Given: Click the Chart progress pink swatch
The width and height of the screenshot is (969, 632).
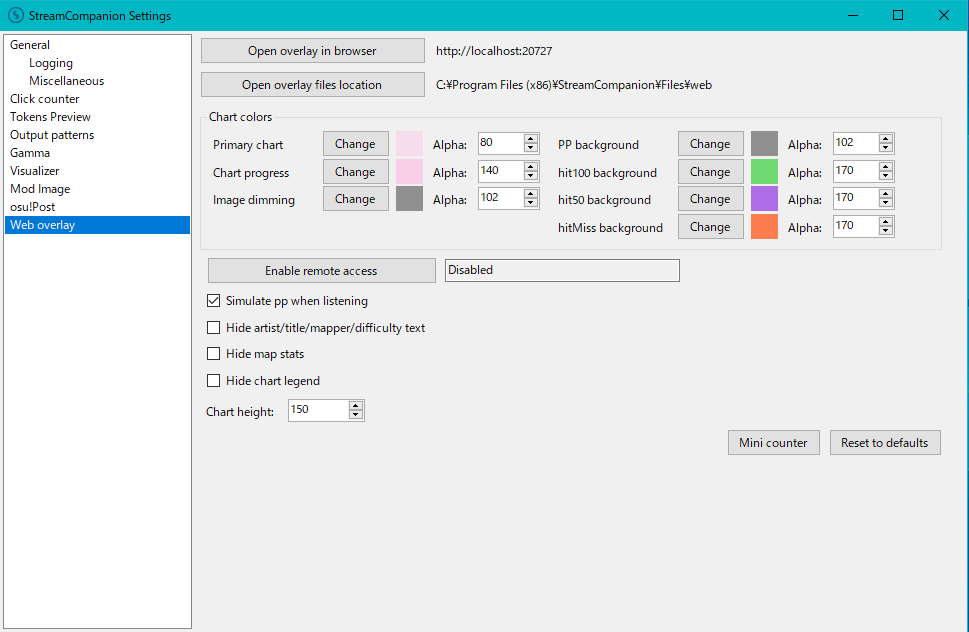Looking at the screenshot, I should (409, 171).
